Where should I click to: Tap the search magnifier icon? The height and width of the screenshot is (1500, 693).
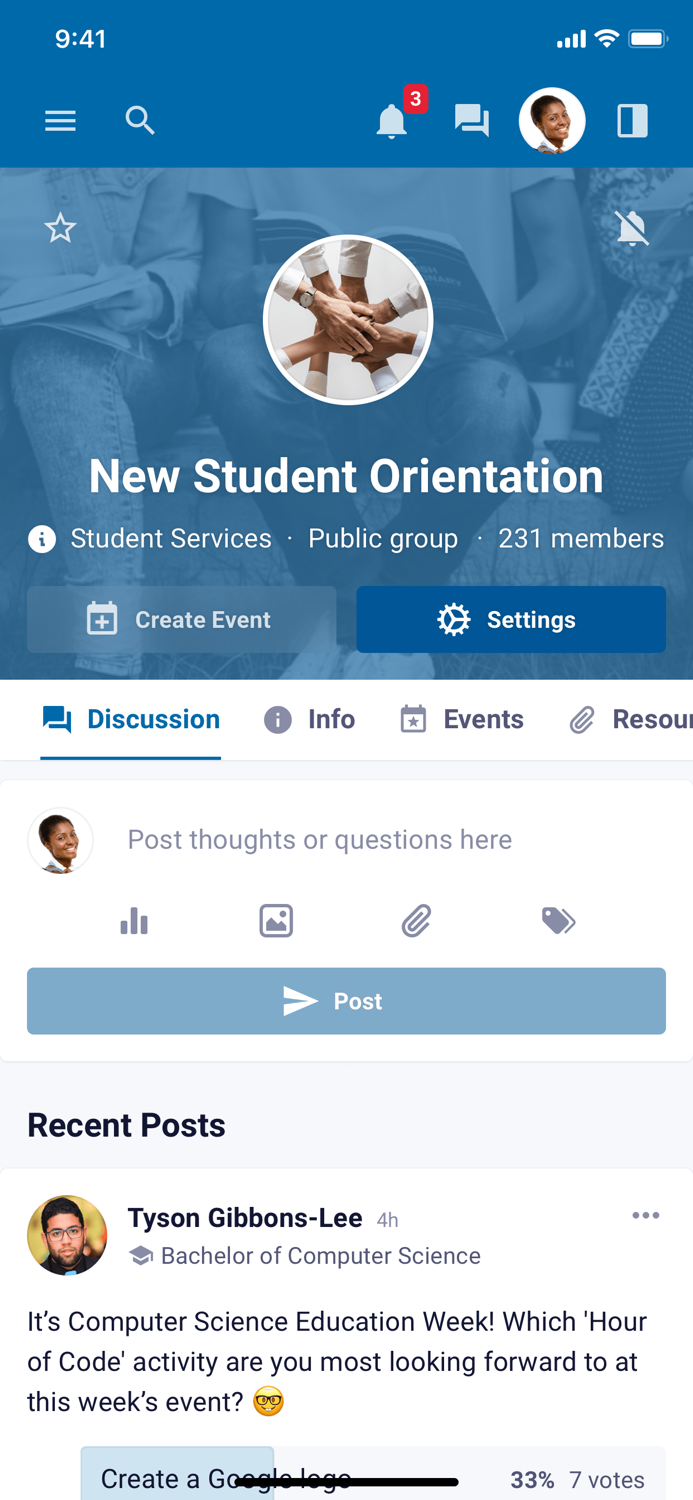(140, 121)
